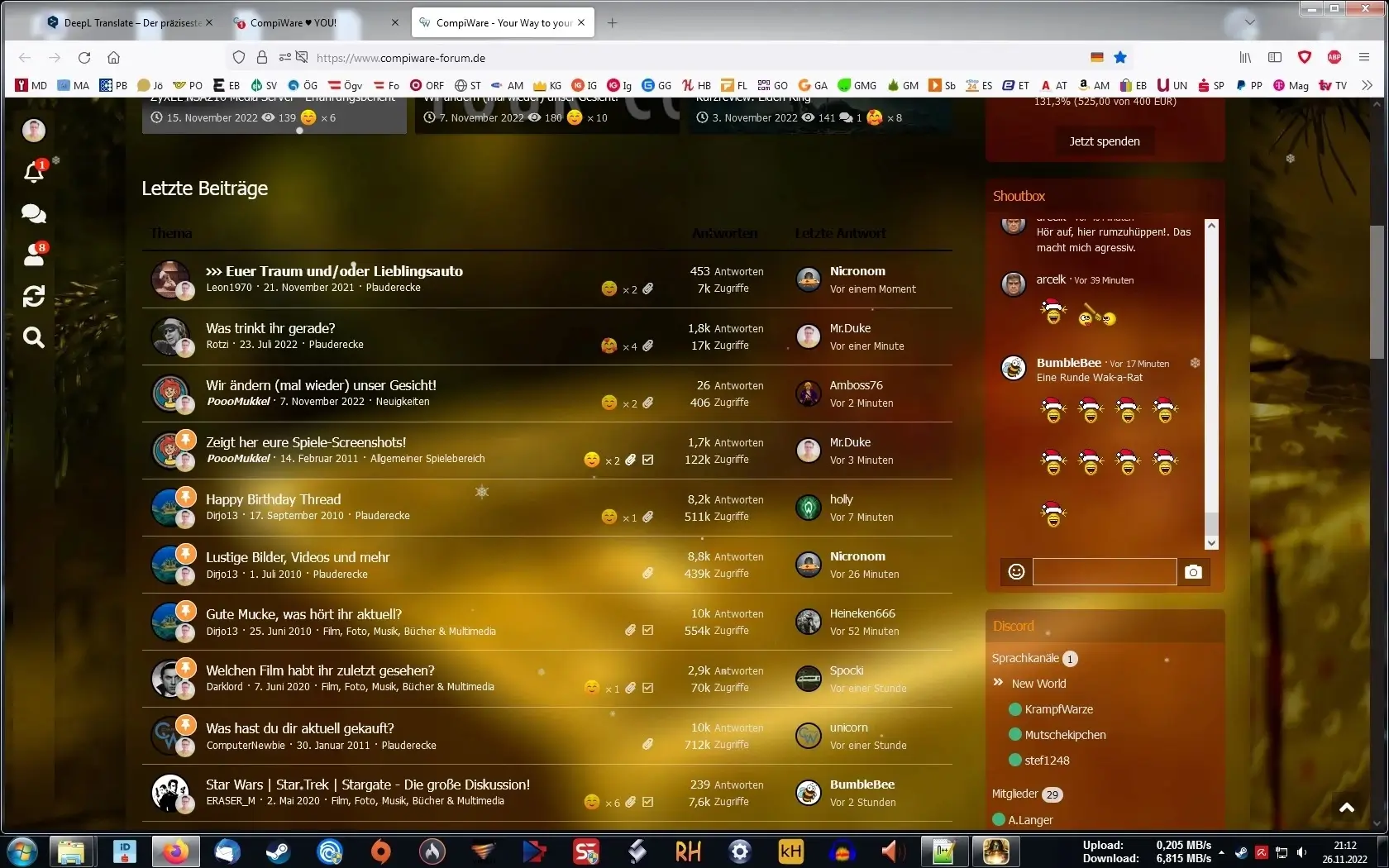Click inside the shoutbox message input
1389x868 pixels.
click(x=1105, y=571)
